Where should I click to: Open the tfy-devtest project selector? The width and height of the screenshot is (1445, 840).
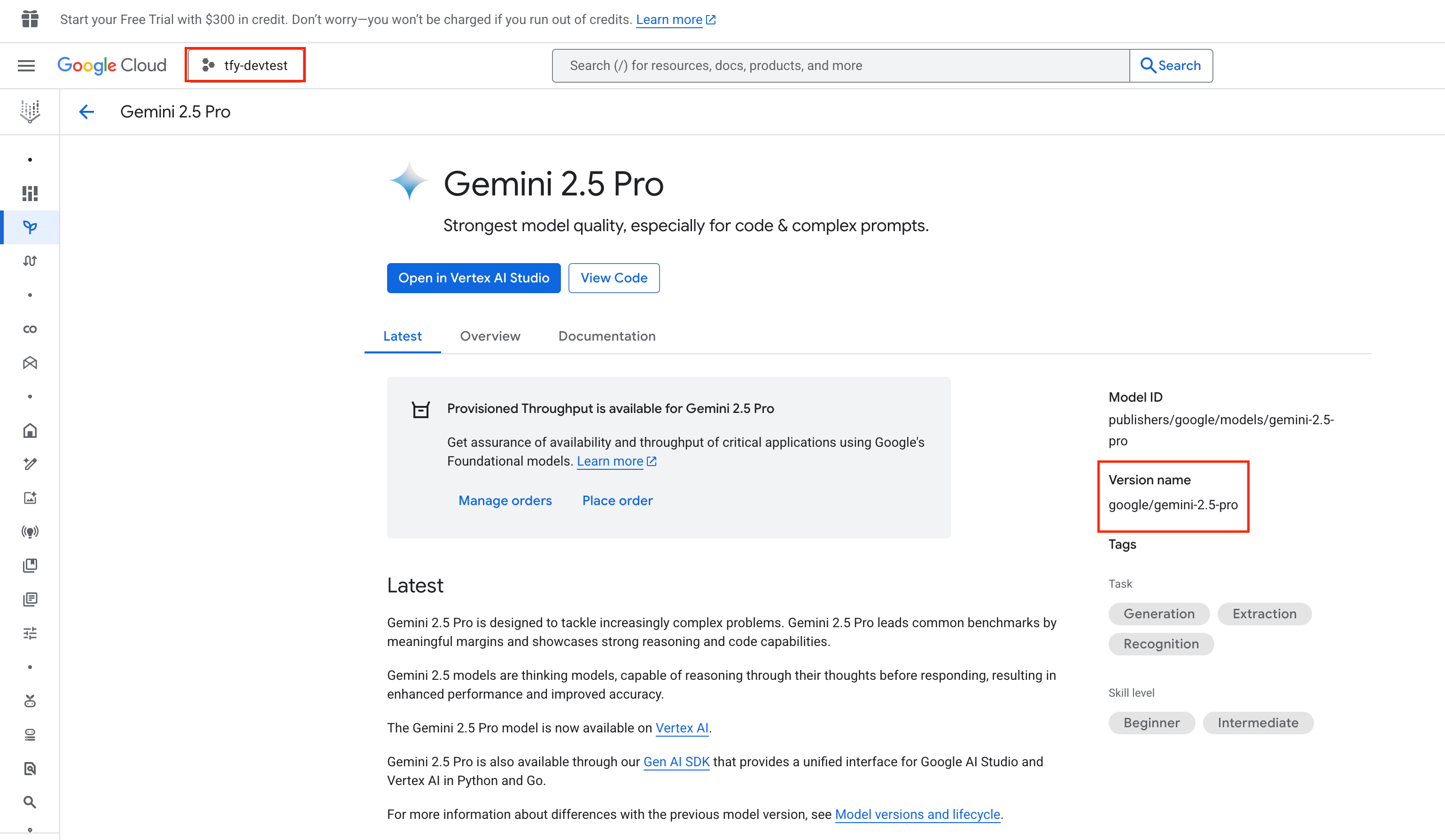tap(245, 65)
